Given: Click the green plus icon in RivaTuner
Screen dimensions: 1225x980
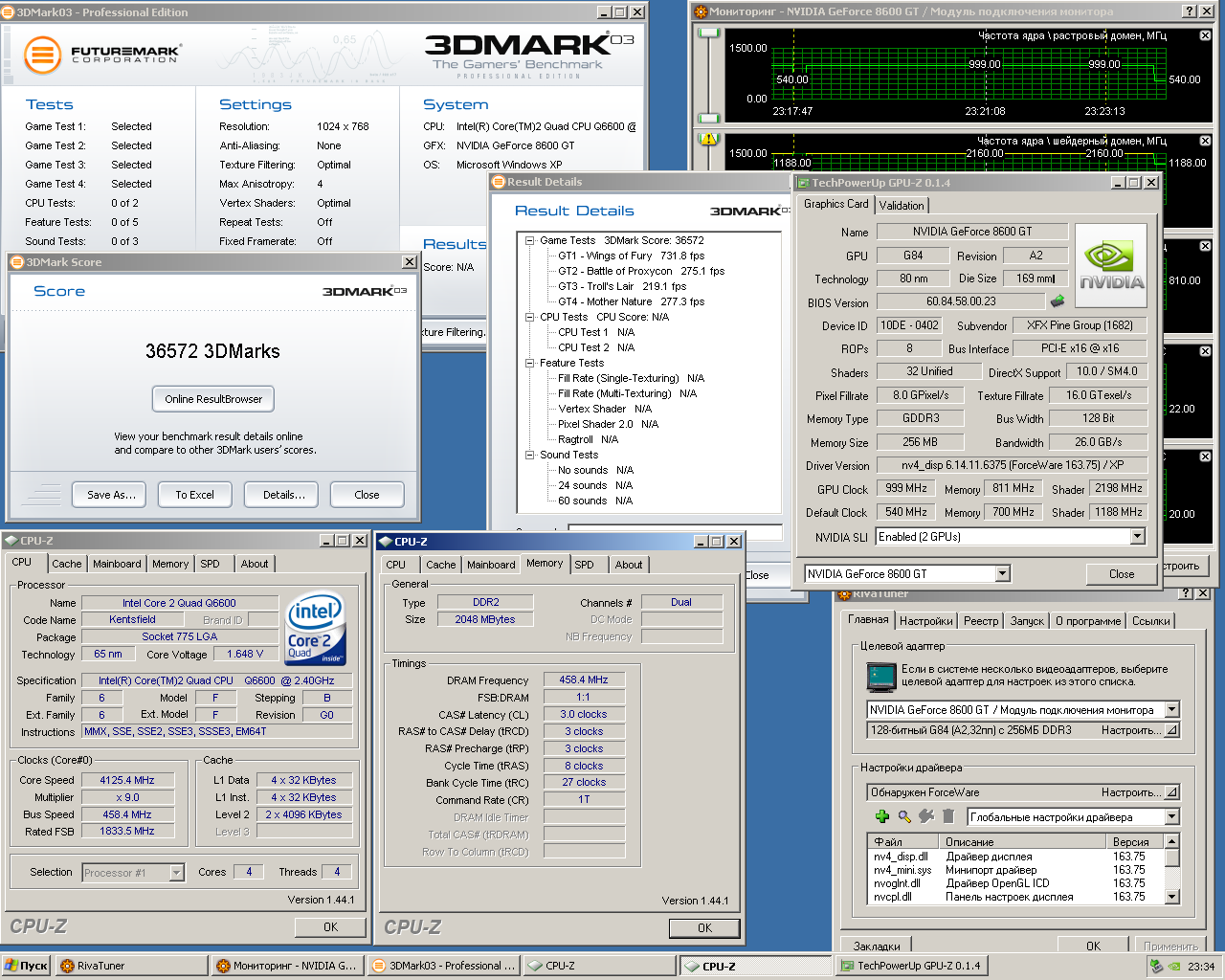Looking at the screenshot, I should [x=882, y=816].
